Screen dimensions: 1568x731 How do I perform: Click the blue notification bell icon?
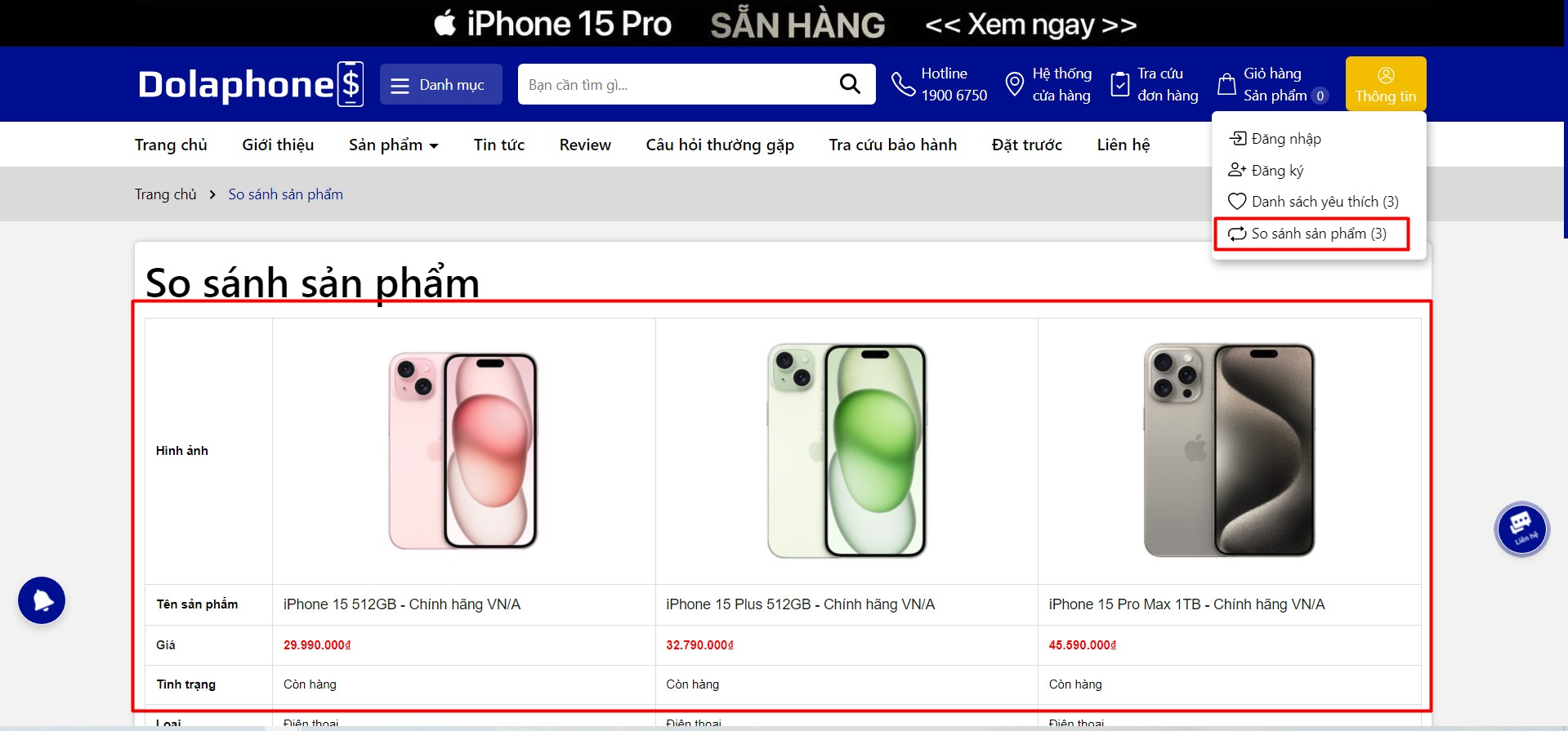point(42,600)
